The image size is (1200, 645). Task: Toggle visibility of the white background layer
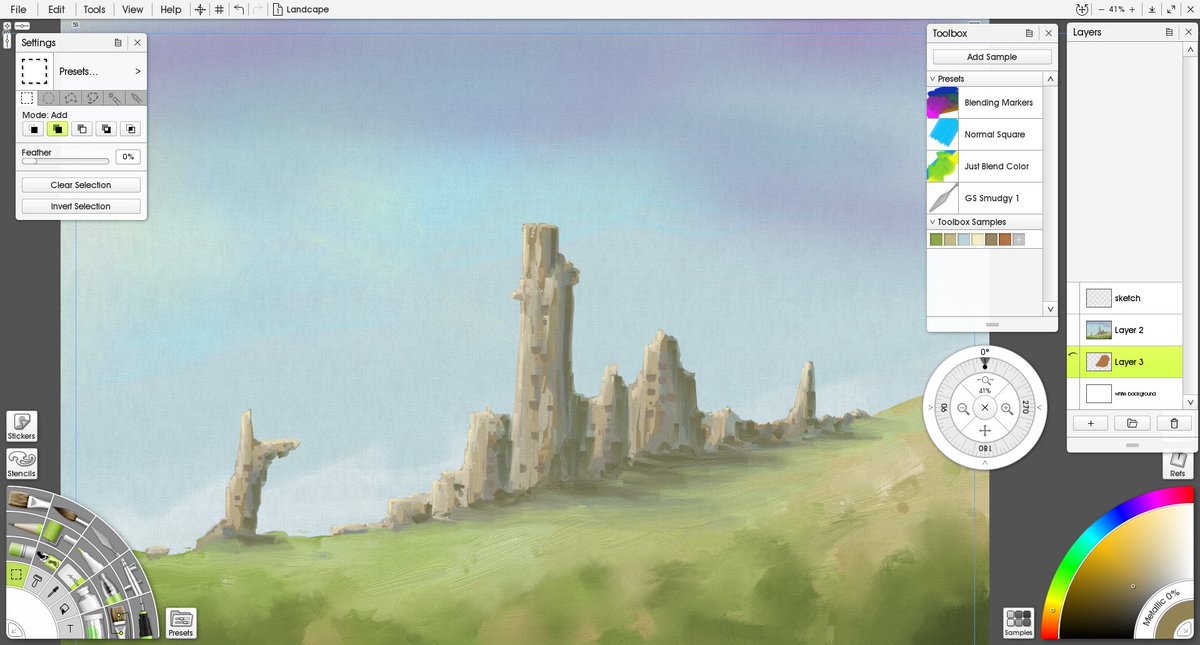click(1074, 394)
